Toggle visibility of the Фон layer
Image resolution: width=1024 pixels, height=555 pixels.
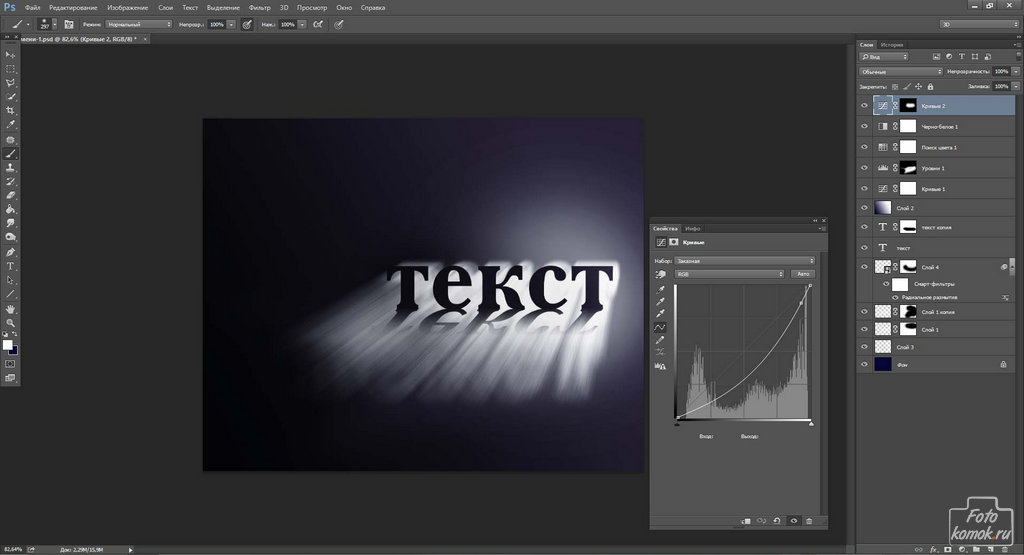click(865, 366)
